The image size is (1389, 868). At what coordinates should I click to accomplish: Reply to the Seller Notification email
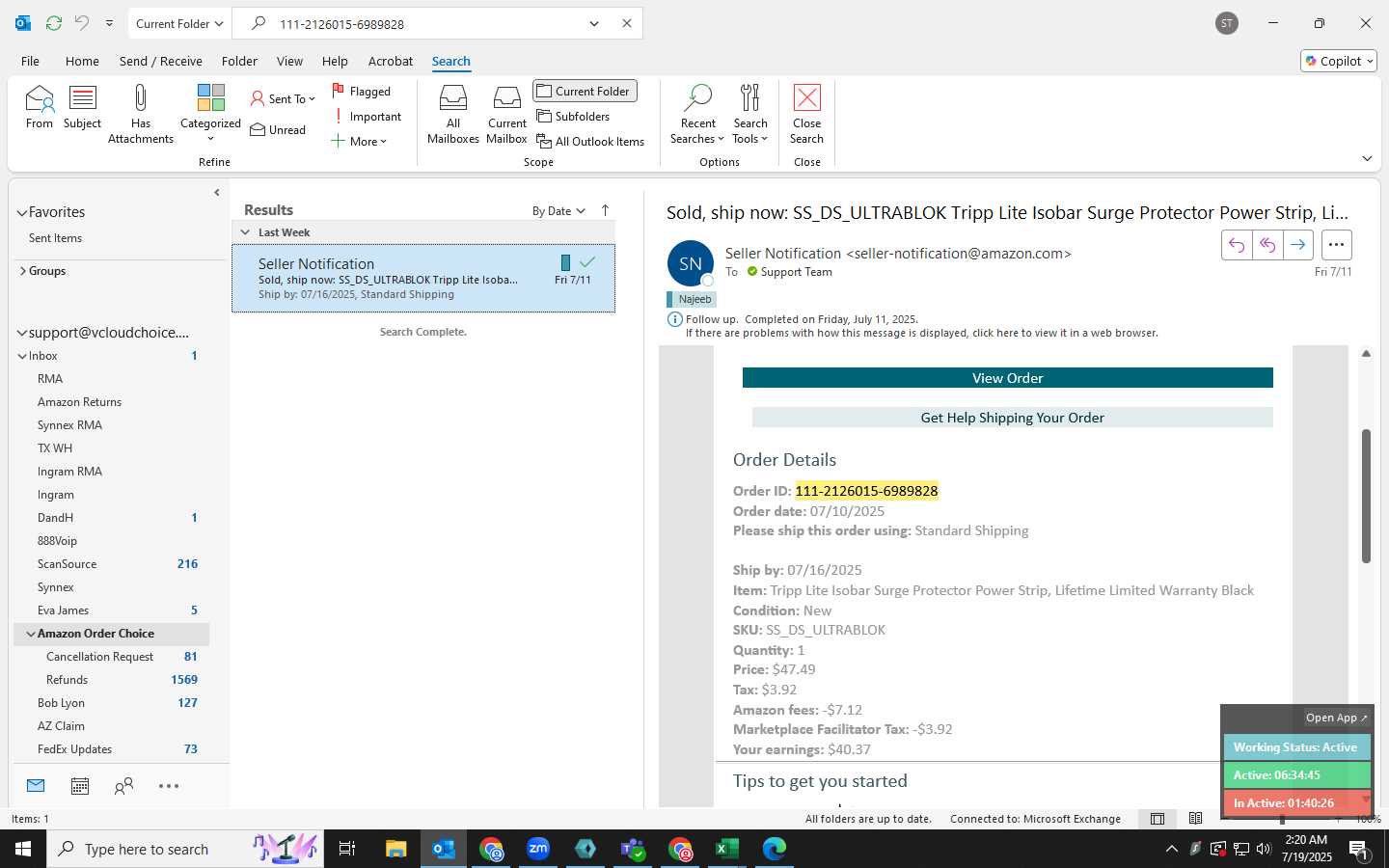[x=1237, y=245]
